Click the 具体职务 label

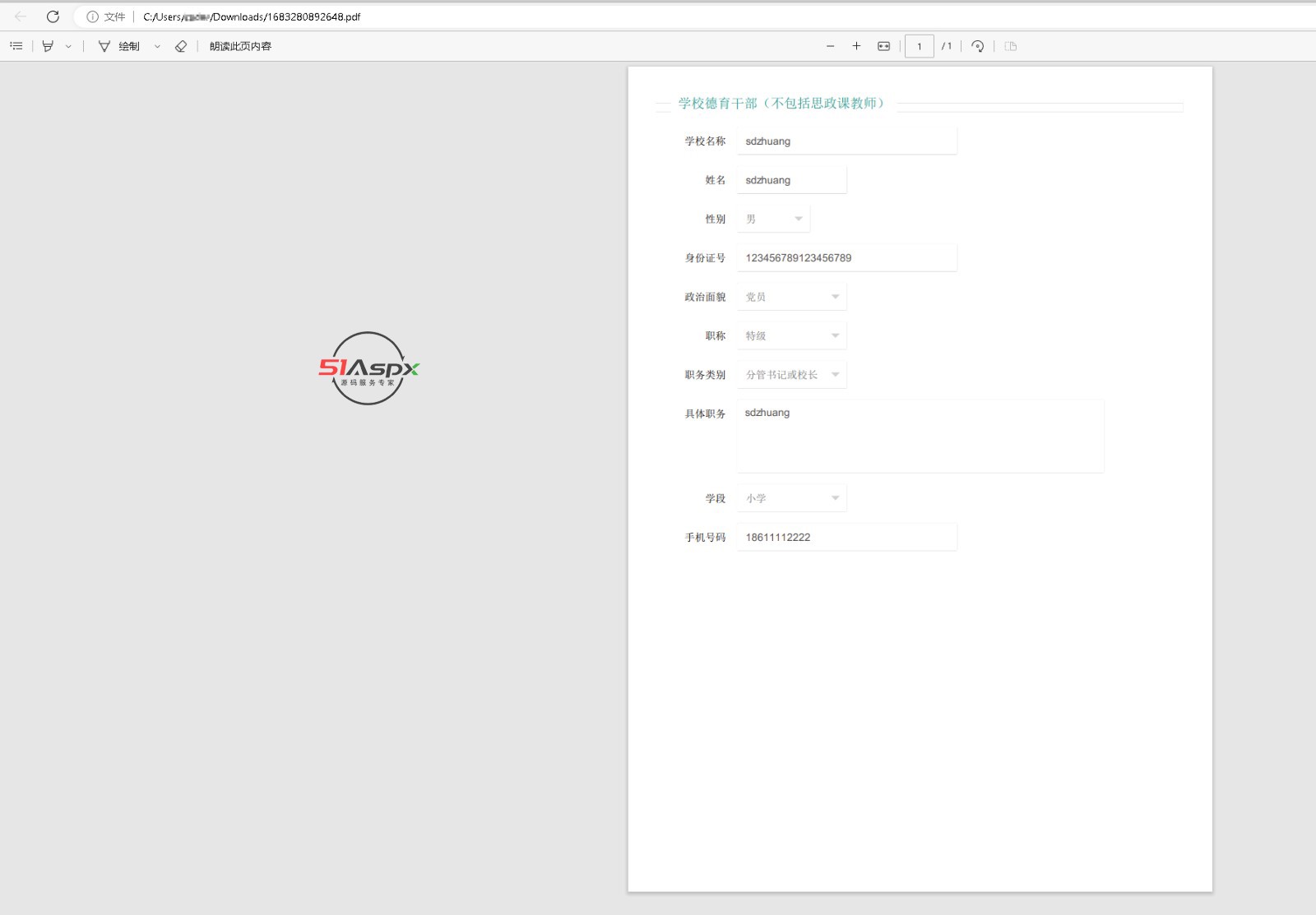(x=705, y=414)
